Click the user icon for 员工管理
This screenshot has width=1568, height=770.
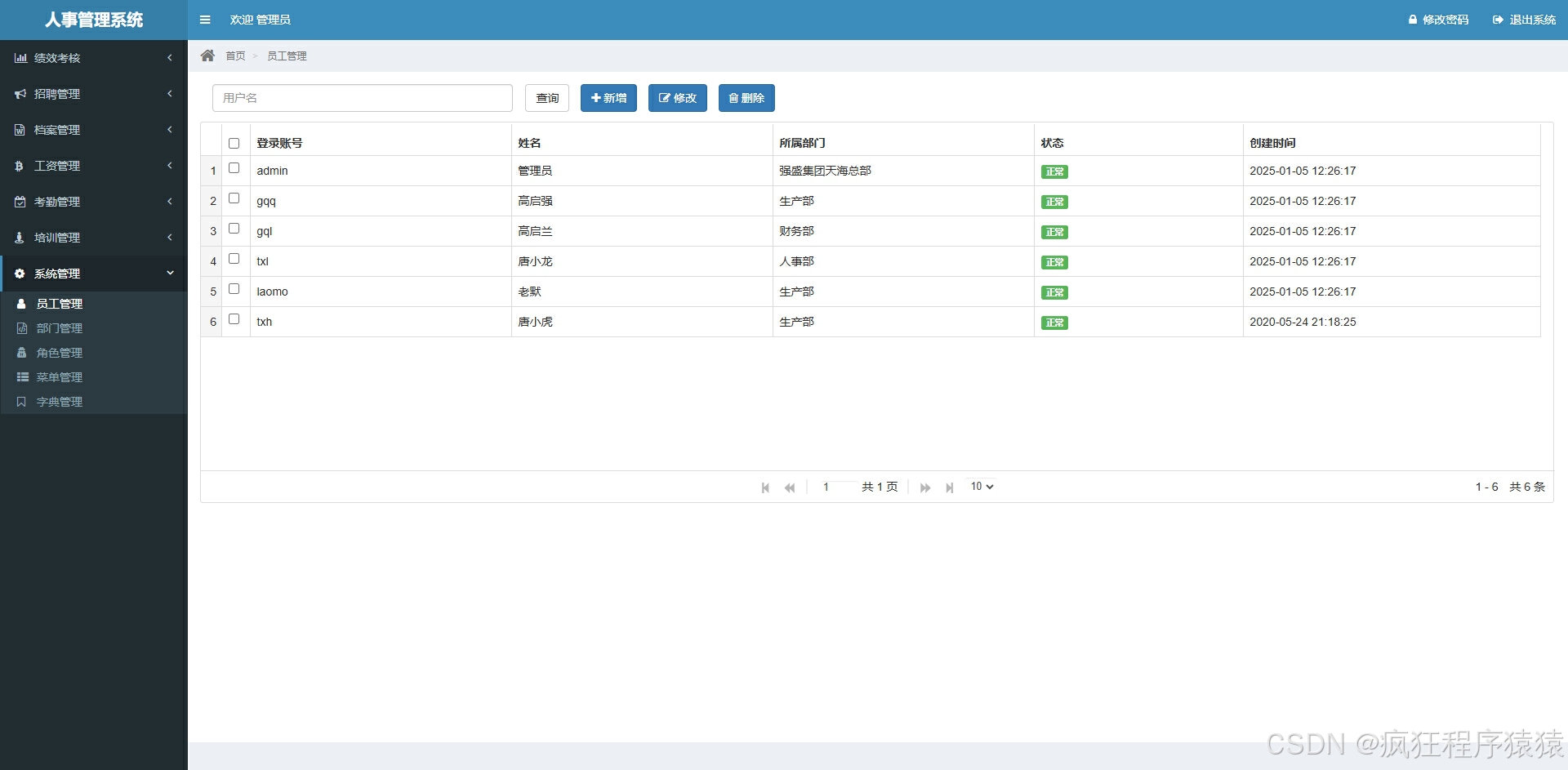tap(22, 304)
